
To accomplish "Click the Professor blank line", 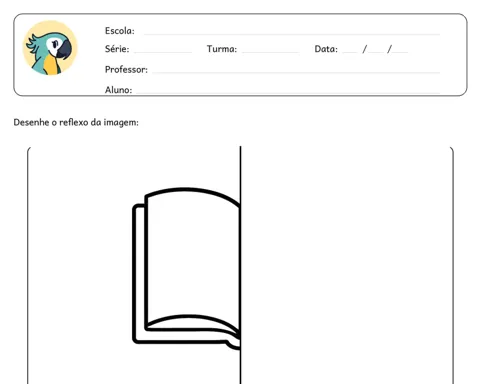I will (296, 72).
